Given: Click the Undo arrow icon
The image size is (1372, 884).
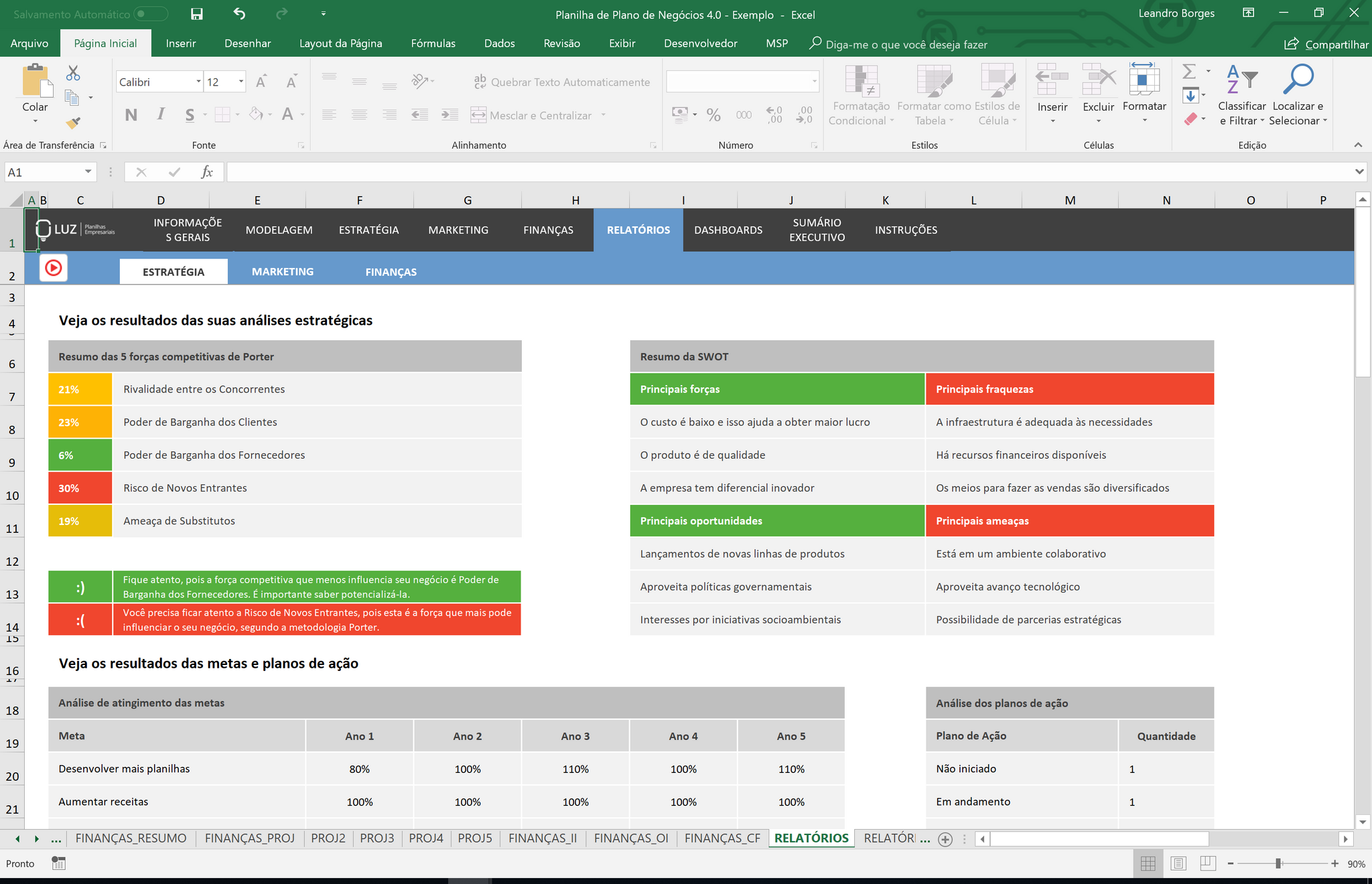Looking at the screenshot, I should point(239,13).
